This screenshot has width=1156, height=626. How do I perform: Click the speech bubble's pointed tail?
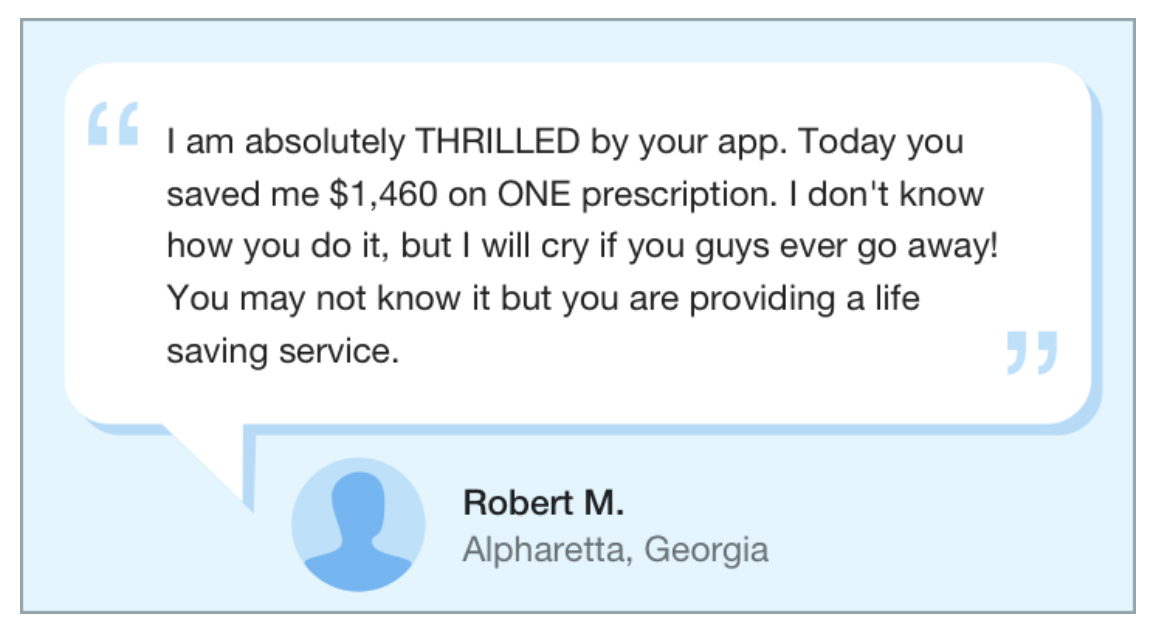tap(208, 465)
